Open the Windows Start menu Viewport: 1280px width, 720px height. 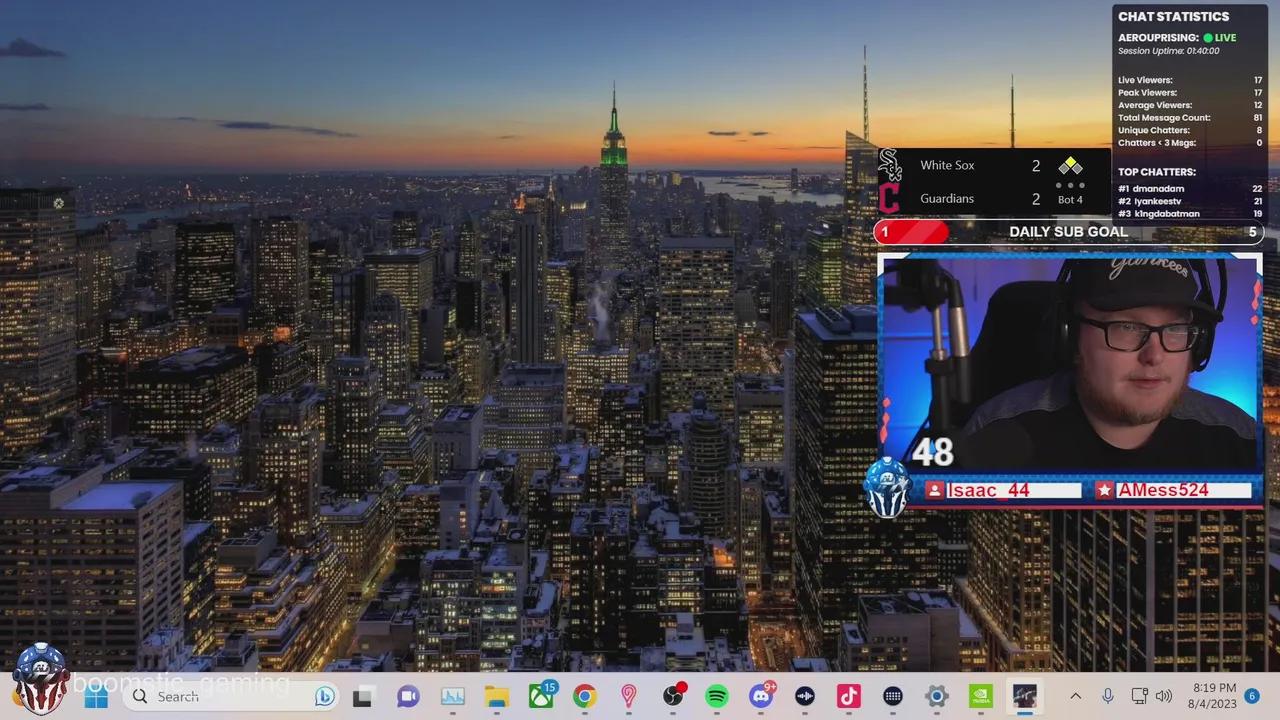[x=96, y=696]
